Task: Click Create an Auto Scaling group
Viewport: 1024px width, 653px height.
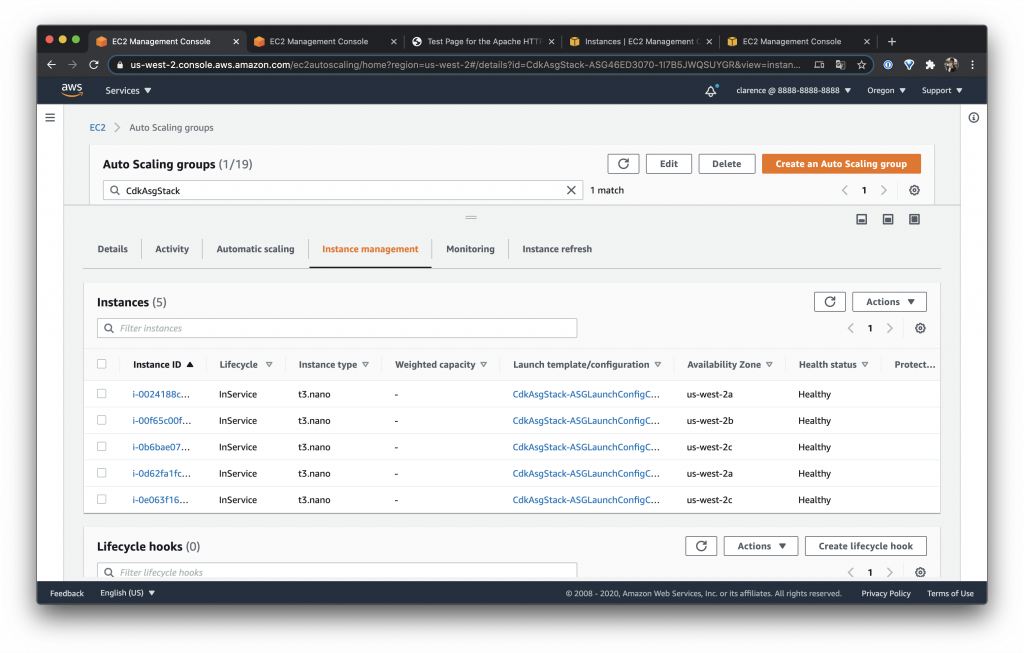Action: 841,164
